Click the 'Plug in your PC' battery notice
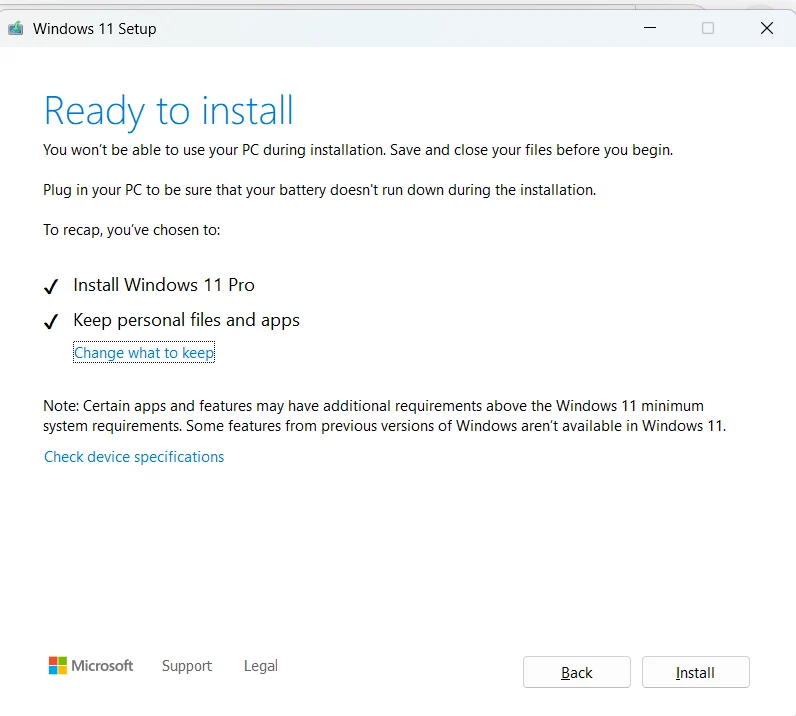 point(319,190)
